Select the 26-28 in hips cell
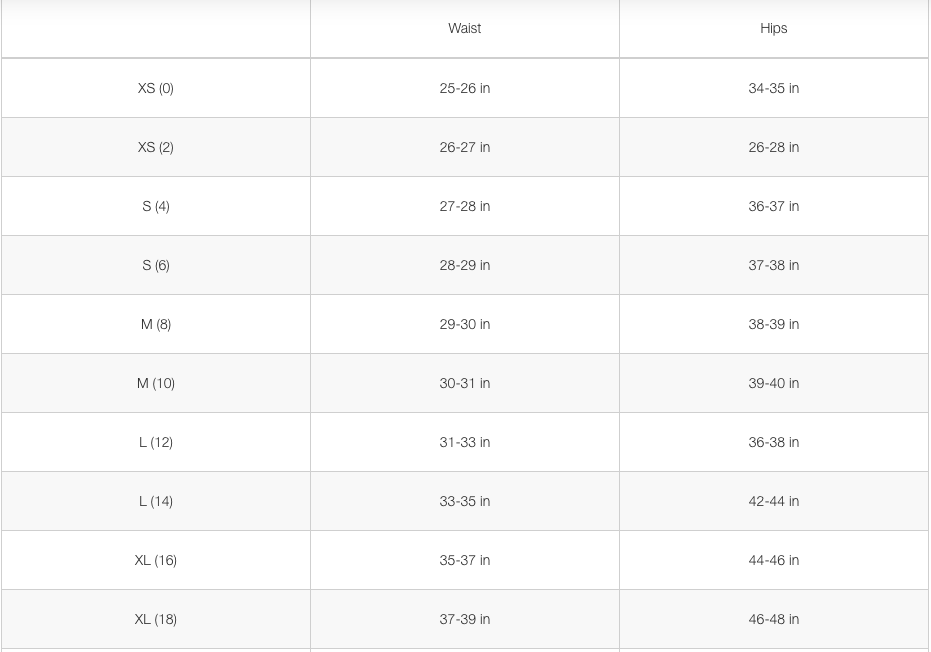Image resolution: width=931 pixels, height=652 pixels. click(x=773, y=147)
